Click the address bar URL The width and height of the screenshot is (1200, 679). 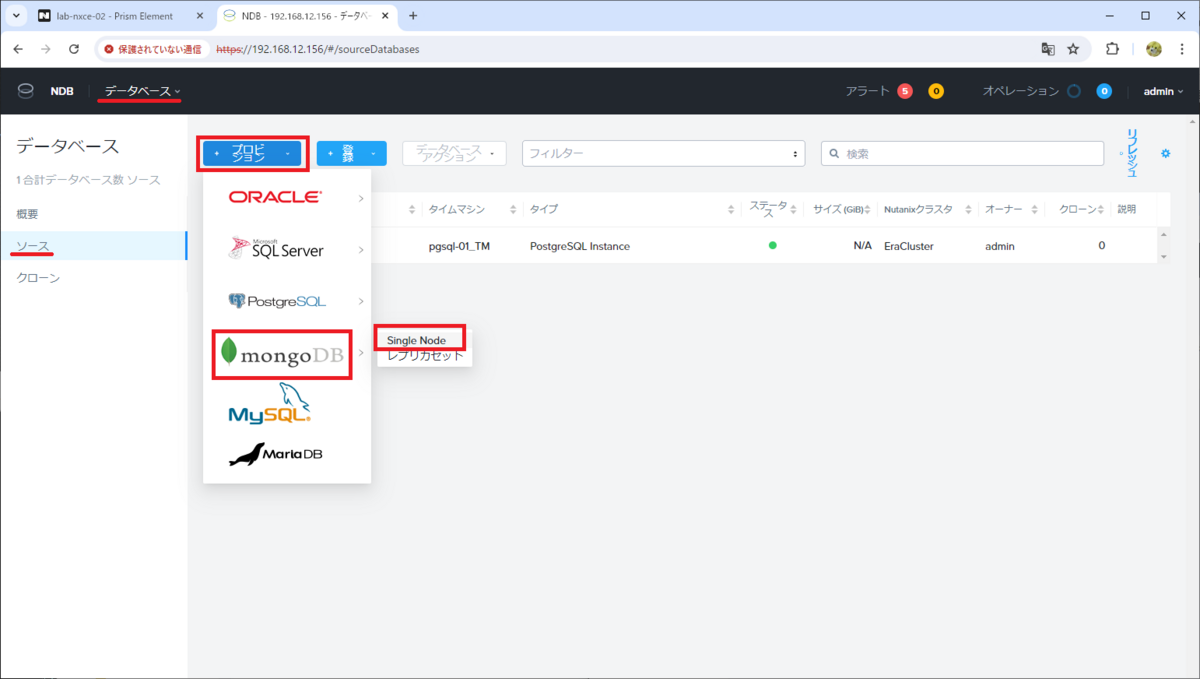click(x=318, y=48)
